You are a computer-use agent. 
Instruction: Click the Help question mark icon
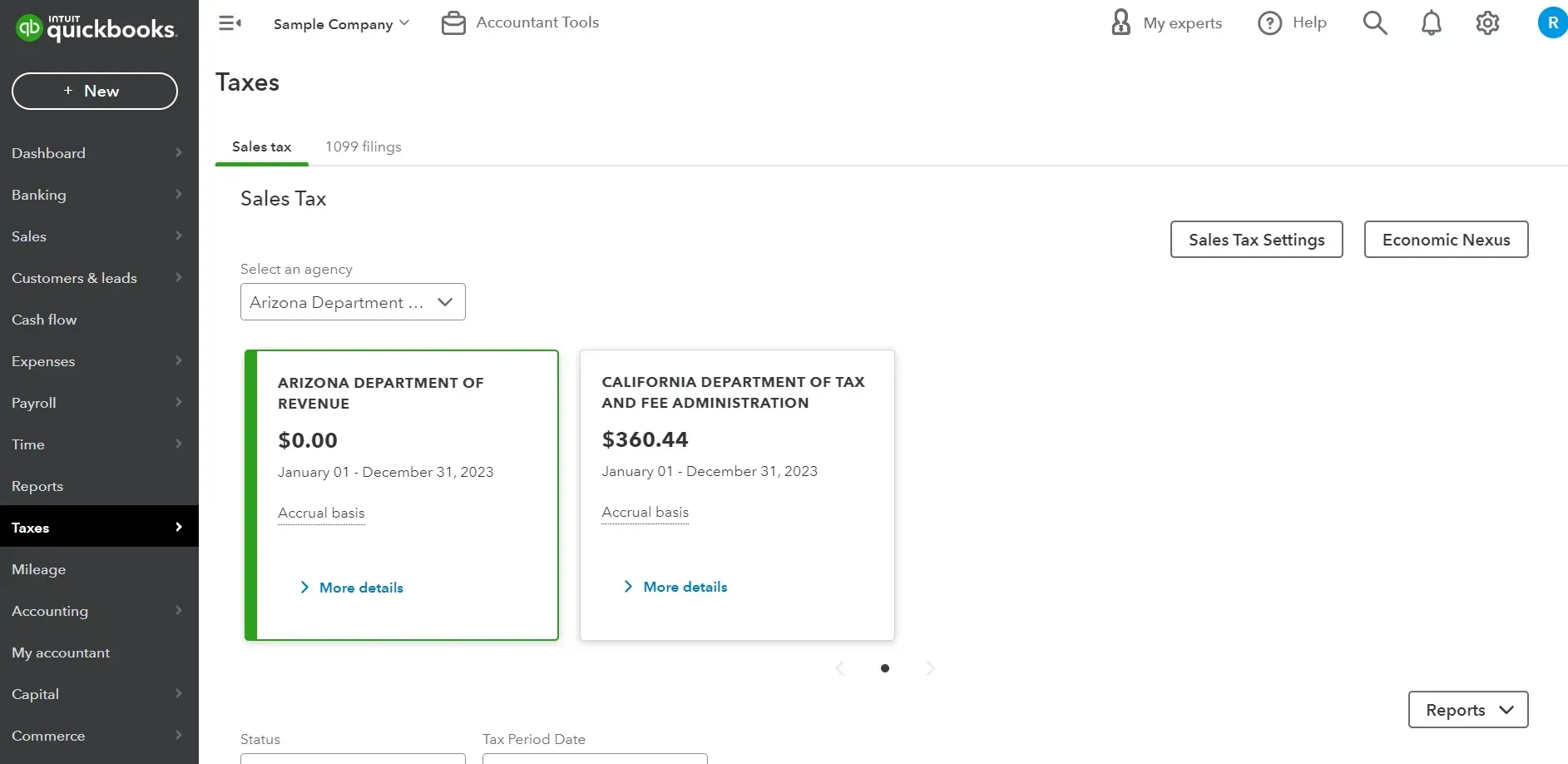(1269, 23)
